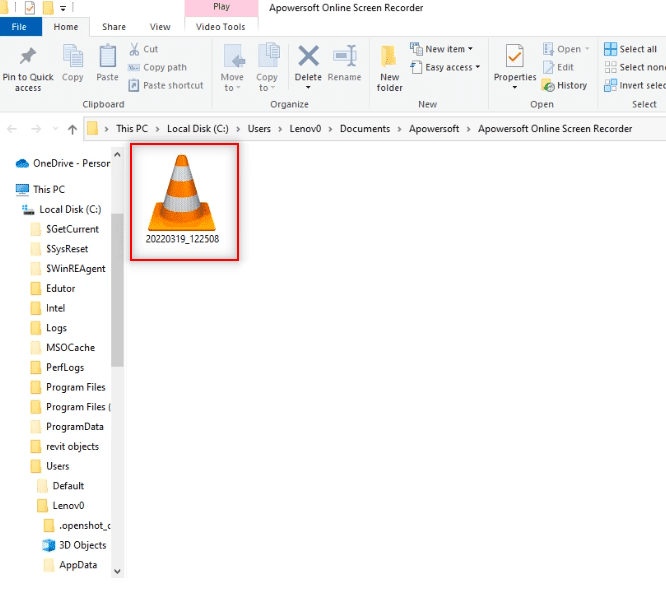Click Open in the Open group
The image size is (666, 595).
click(x=566, y=49)
